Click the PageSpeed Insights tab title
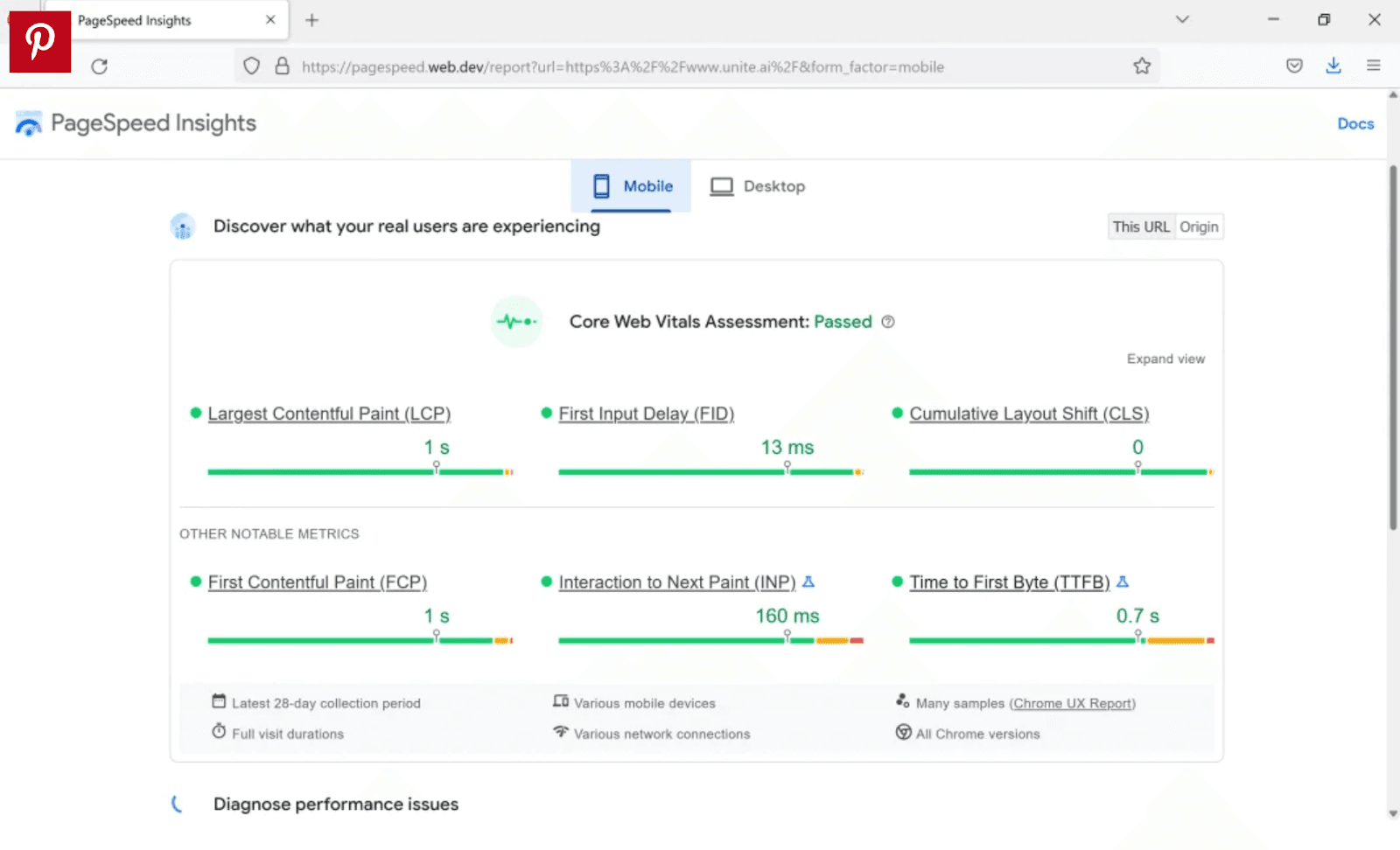 click(134, 20)
